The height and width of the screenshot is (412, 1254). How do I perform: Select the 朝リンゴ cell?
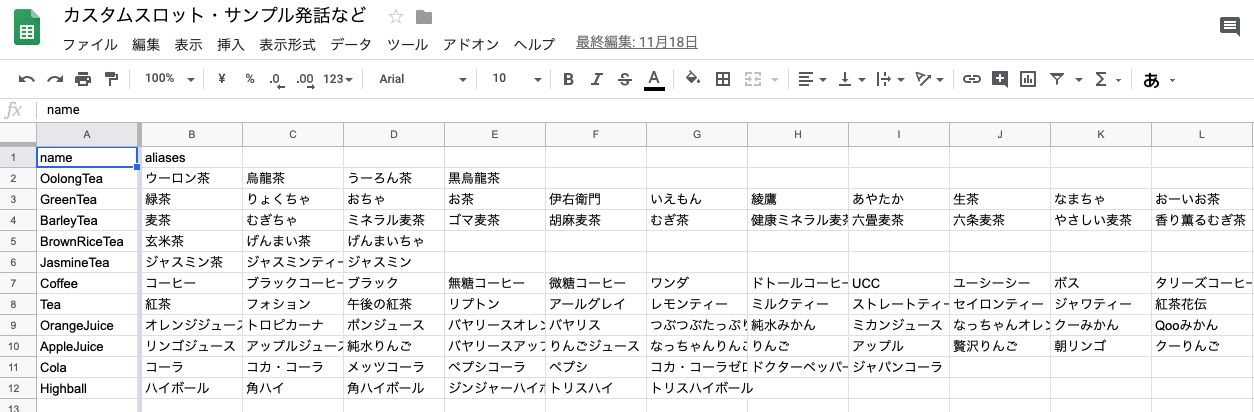click(x=1100, y=346)
